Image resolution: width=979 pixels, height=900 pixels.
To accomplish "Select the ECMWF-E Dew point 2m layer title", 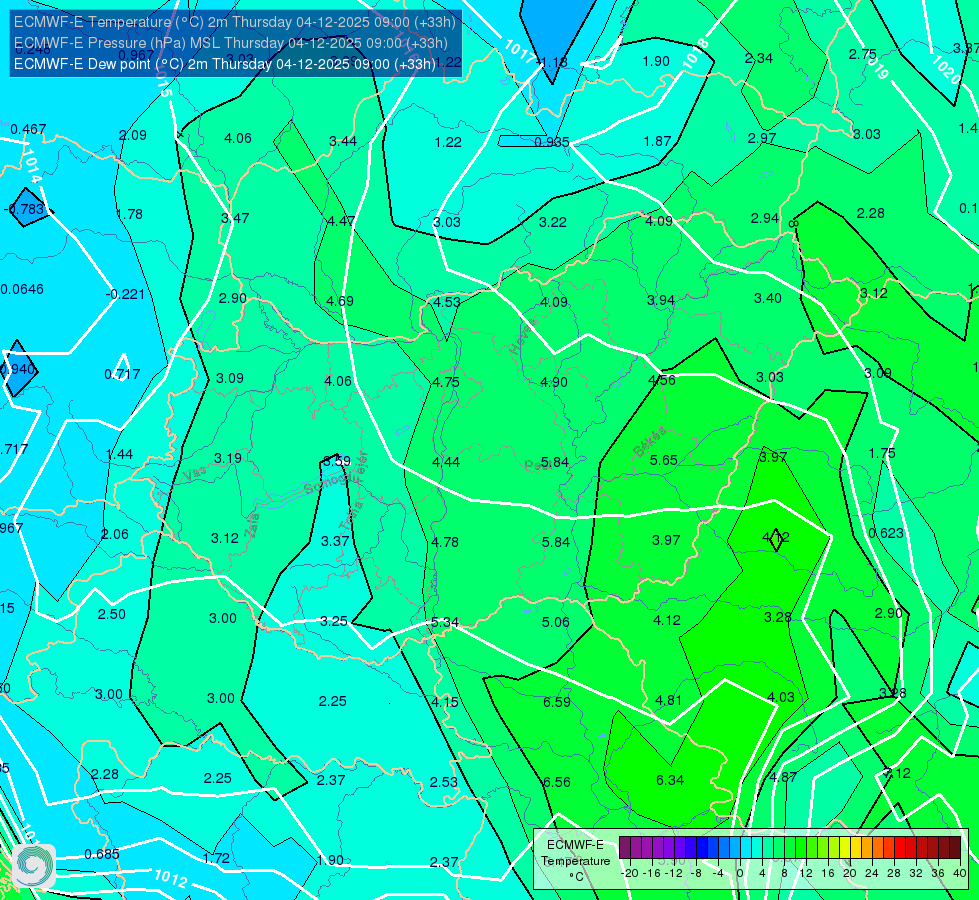I will tap(225, 64).
